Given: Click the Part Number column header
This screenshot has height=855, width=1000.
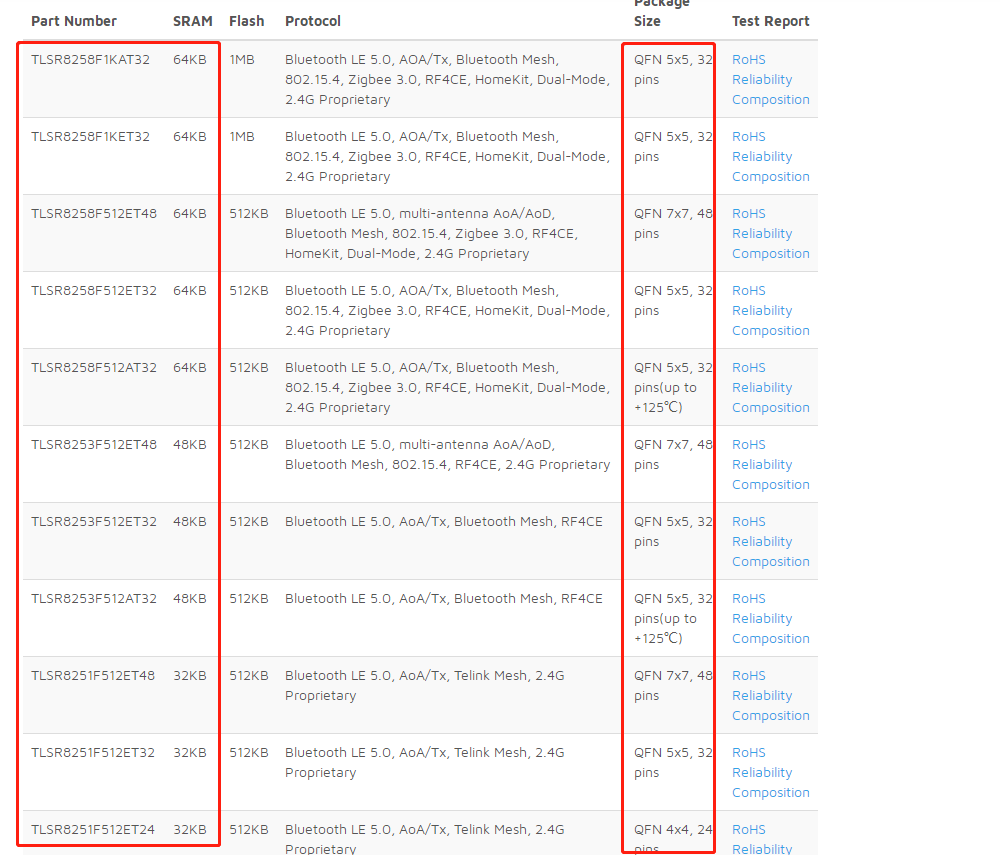Looking at the screenshot, I should pos(74,21).
